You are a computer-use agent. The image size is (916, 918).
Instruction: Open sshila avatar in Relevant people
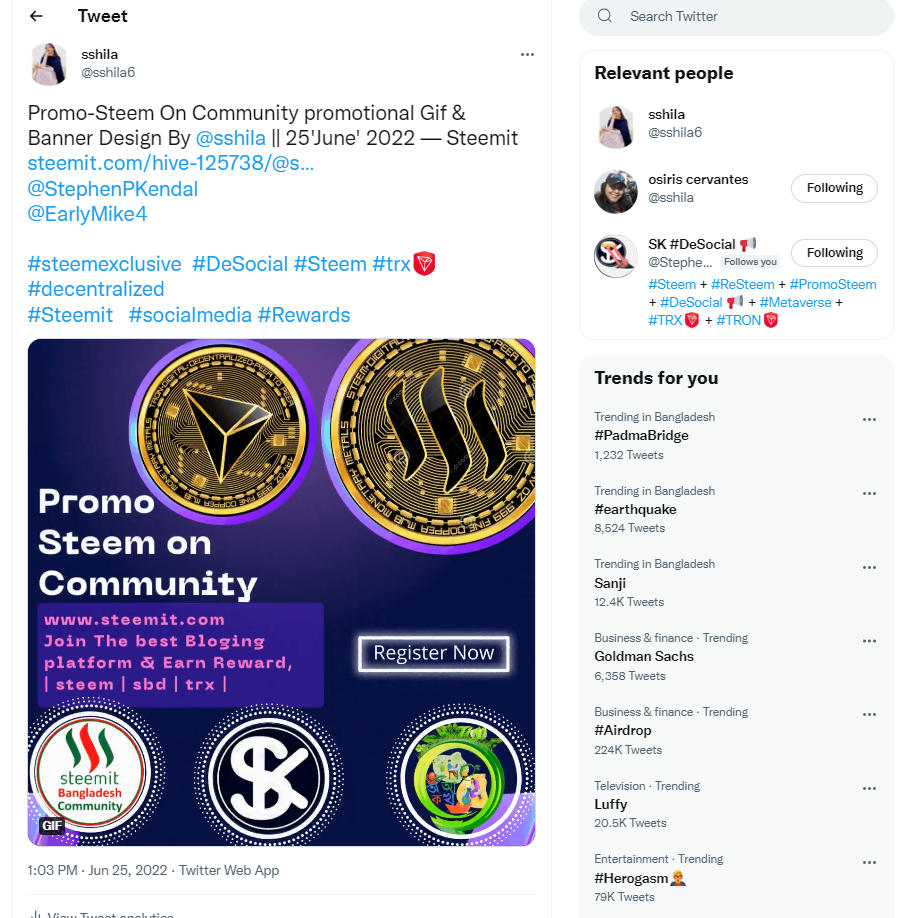tap(616, 127)
